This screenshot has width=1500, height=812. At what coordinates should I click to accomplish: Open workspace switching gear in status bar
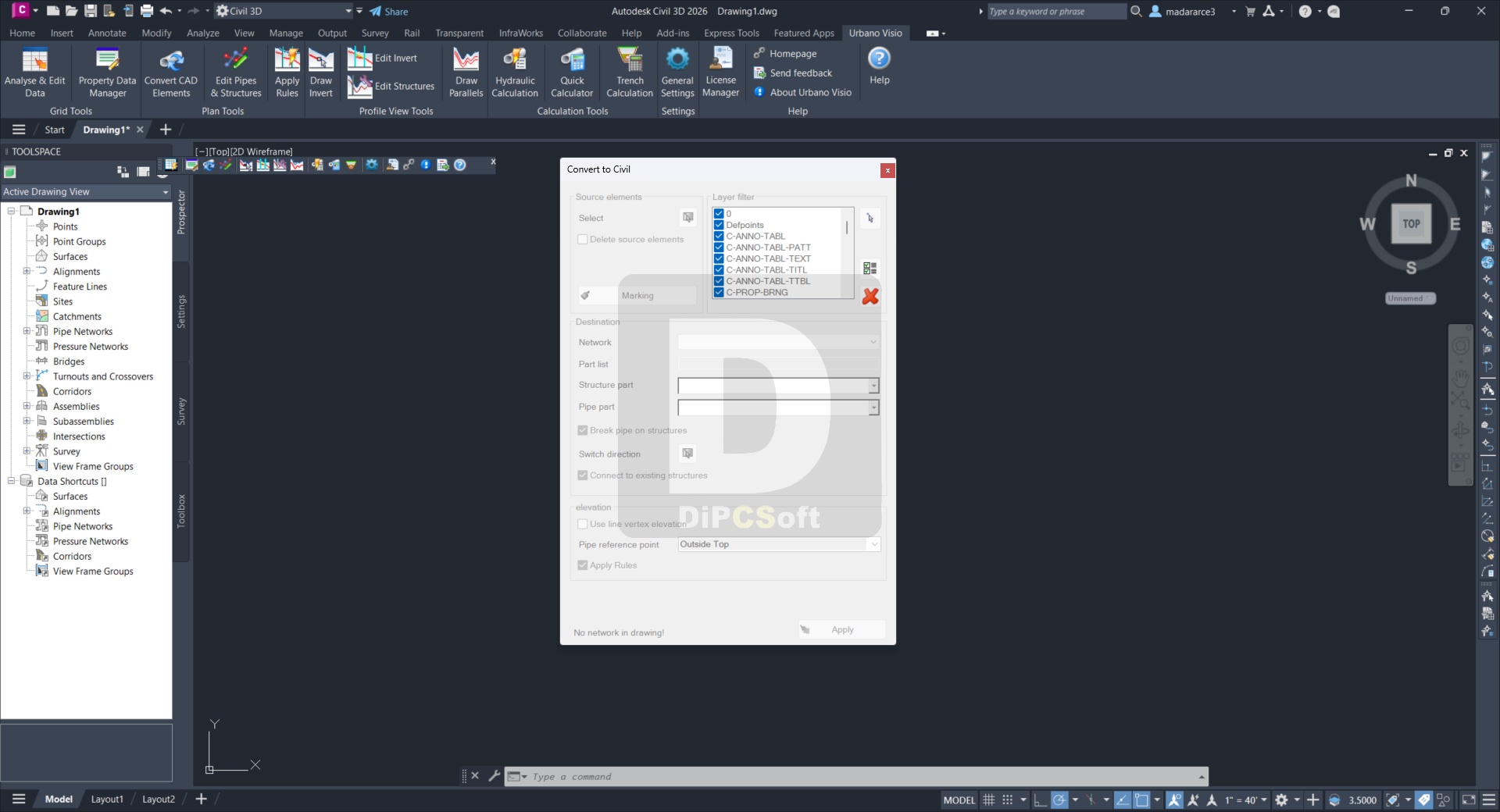point(1281,800)
